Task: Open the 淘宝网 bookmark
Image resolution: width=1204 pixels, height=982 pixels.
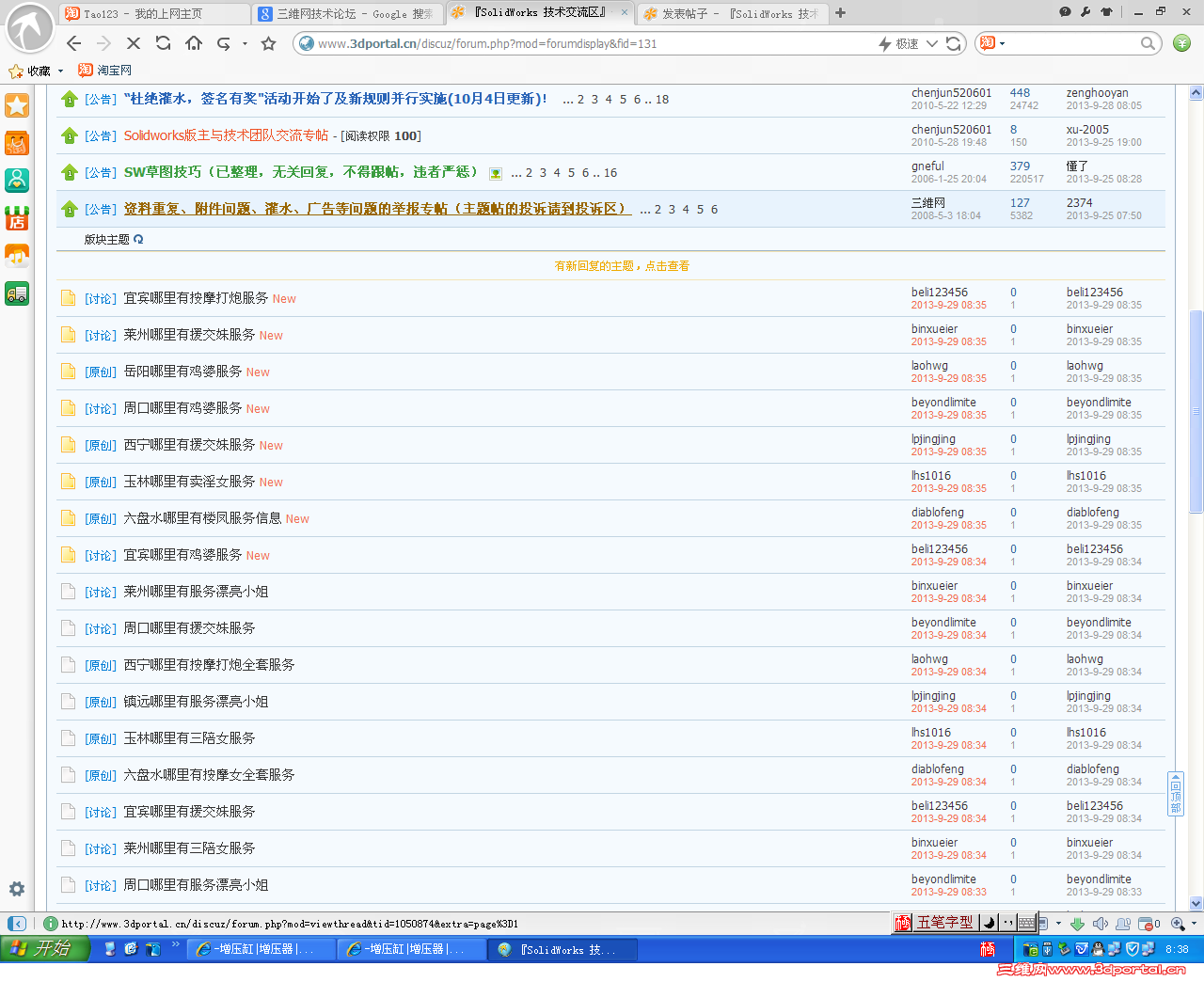Action: (105, 71)
